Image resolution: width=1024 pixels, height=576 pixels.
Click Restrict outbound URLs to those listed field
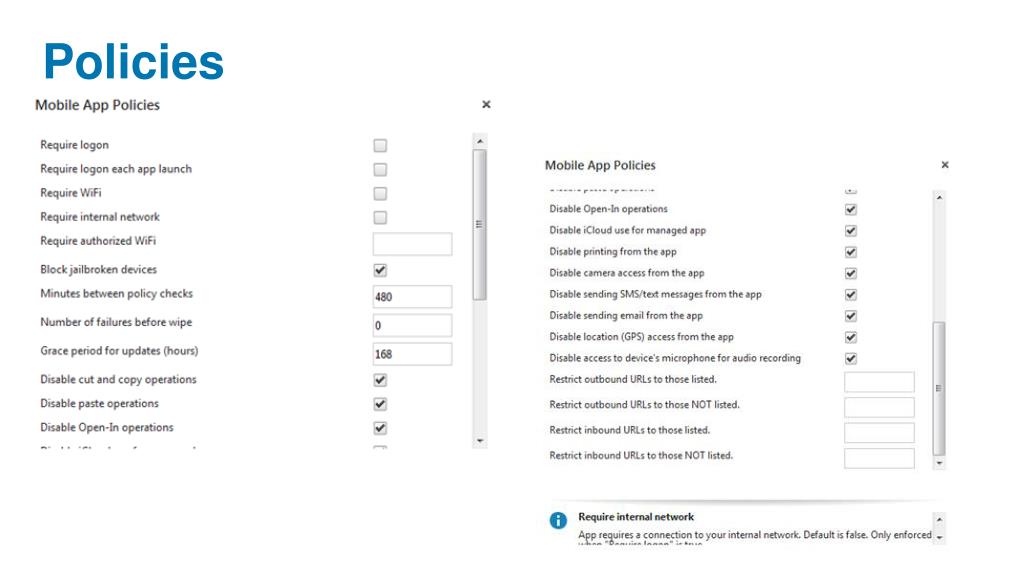click(x=879, y=382)
